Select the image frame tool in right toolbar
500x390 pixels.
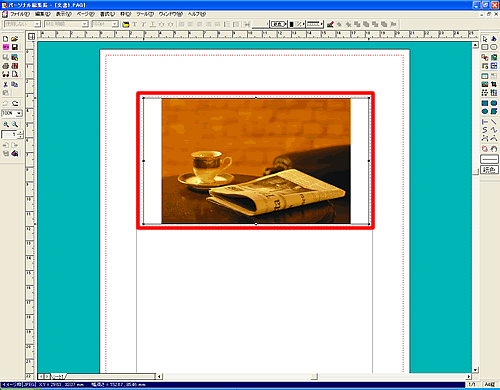point(485,84)
